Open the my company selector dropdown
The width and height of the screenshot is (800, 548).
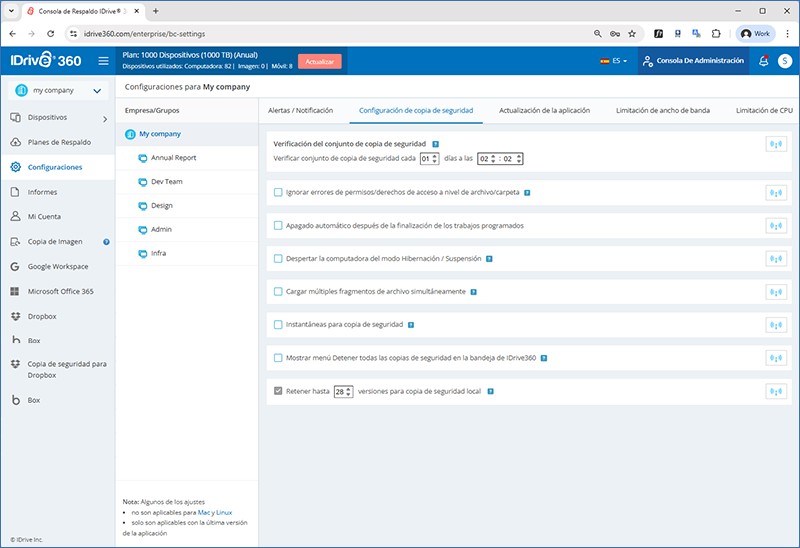57,91
